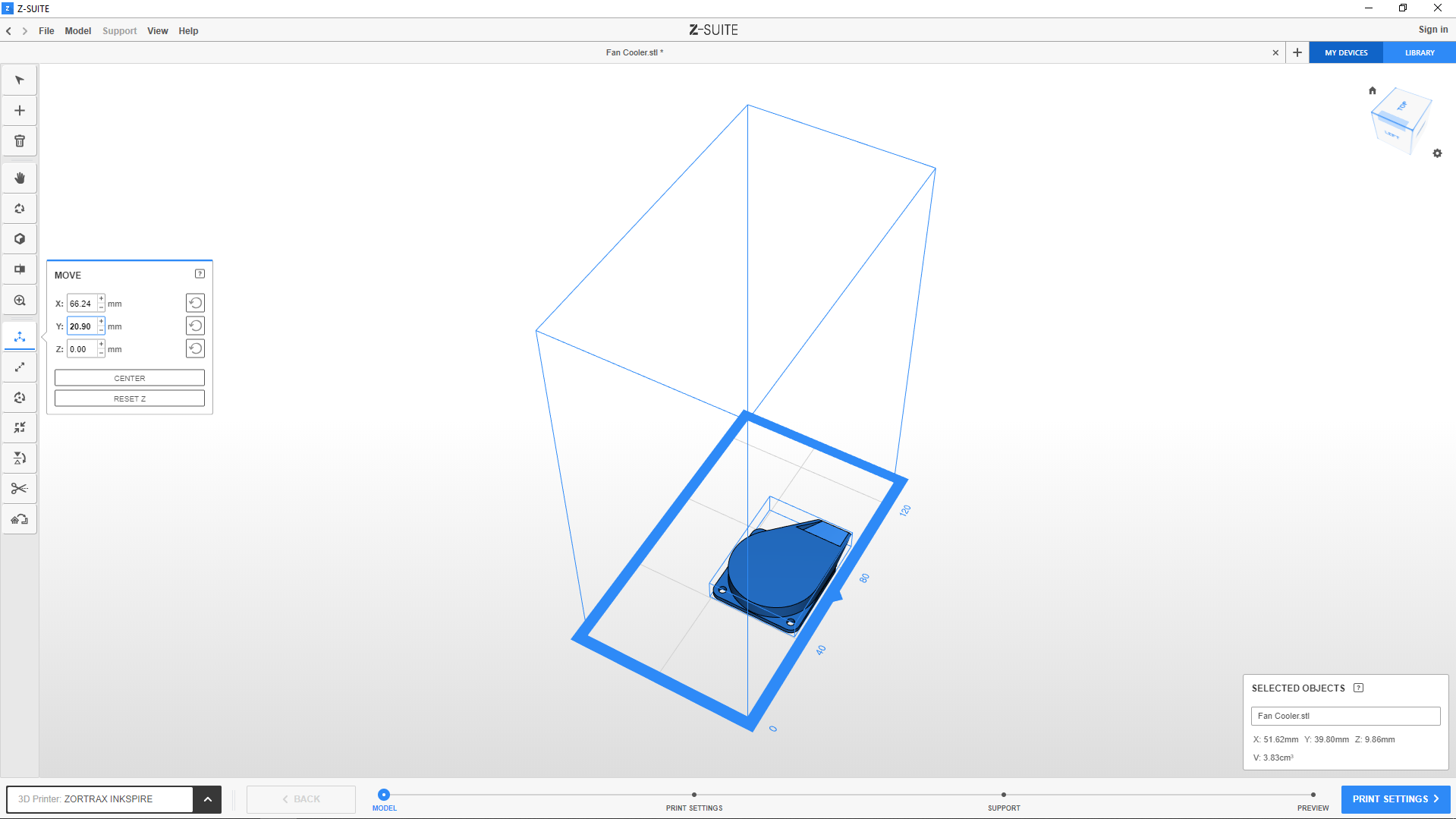Open view cube settings gear
The width and height of the screenshot is (1456, 819).
[1437, 153]
